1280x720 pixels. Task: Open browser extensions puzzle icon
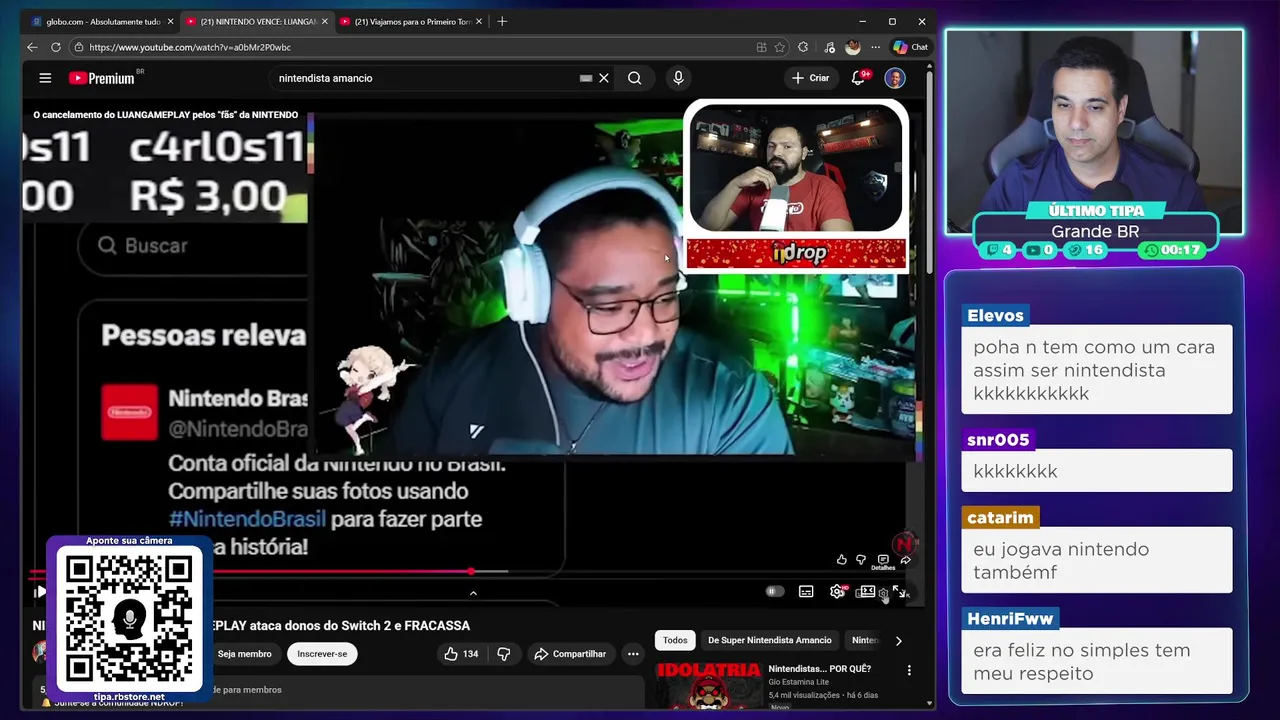803,47
